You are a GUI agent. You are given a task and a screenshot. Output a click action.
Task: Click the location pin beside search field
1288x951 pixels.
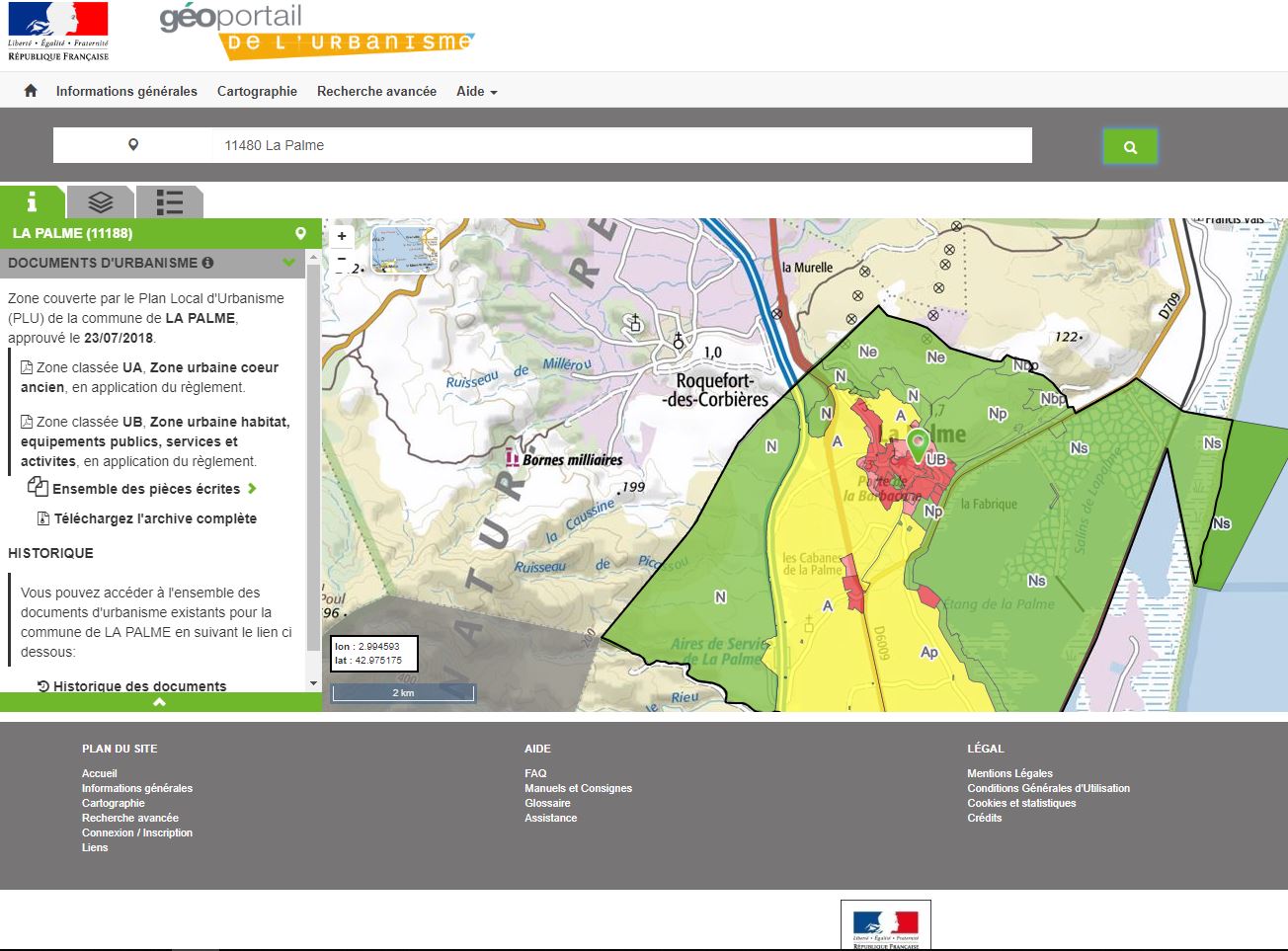133,145
